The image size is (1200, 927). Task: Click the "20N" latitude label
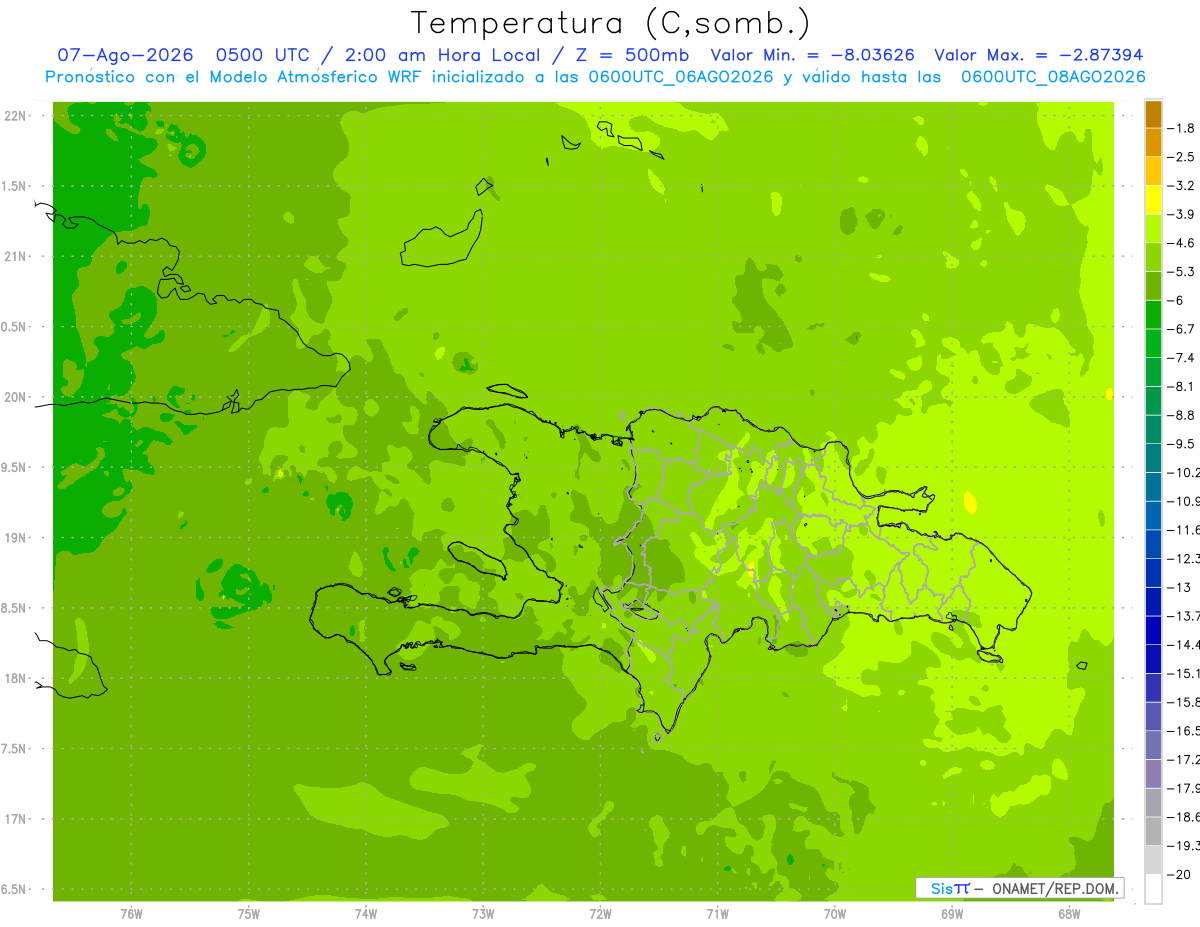click(17, 397)
